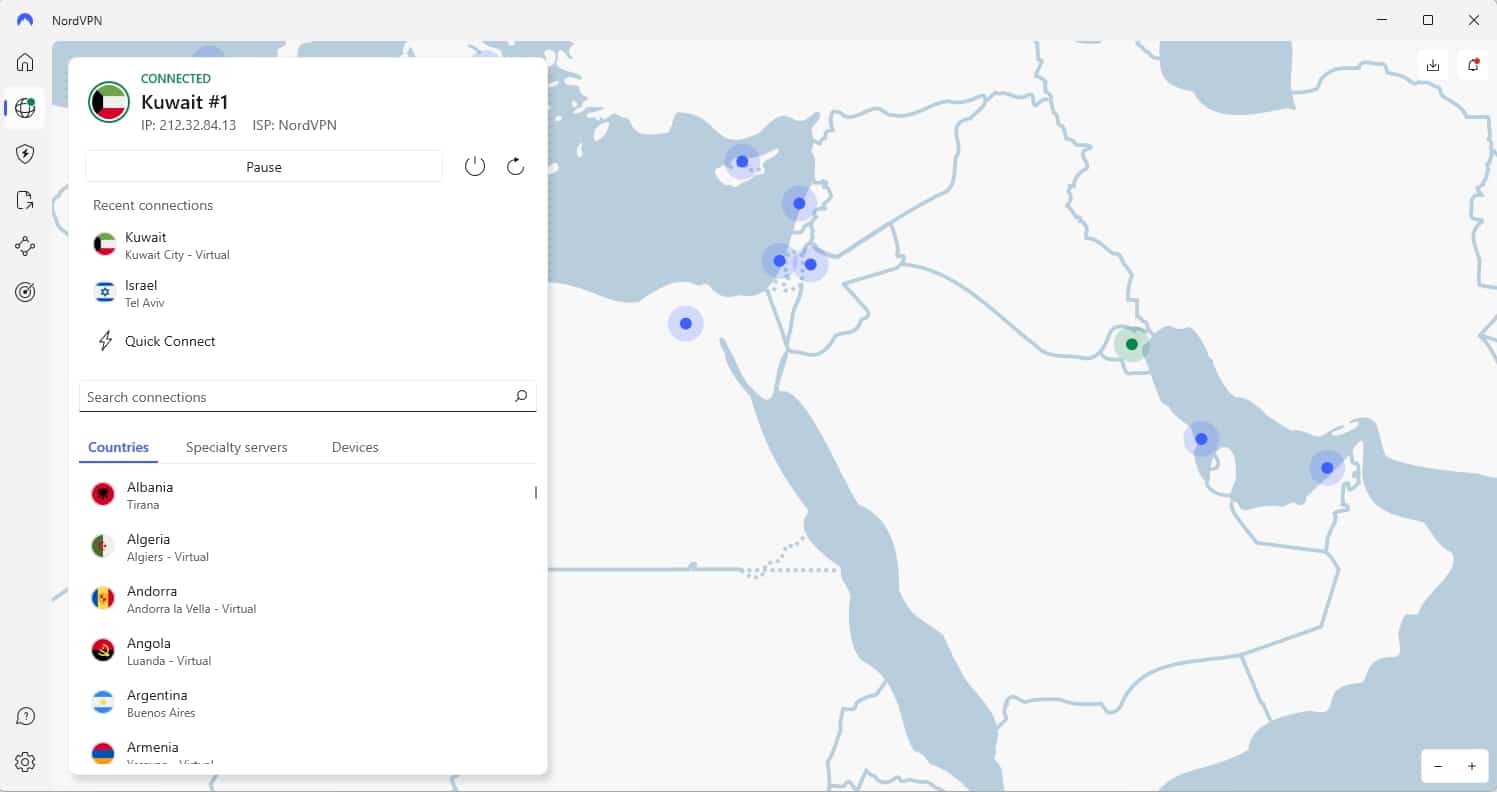This screenshot has height=792, width=1497.
Task: Click the Algeria flag icon
Action: 103,546
